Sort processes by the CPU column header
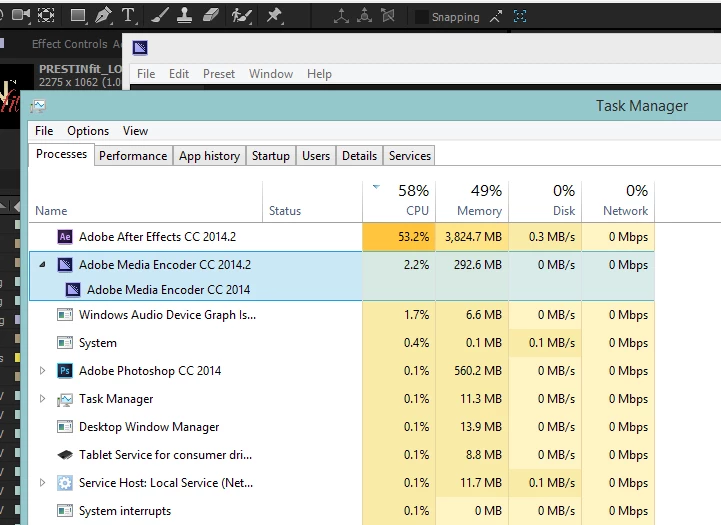This screenshot has height=525, width=721. coord(399,202)
